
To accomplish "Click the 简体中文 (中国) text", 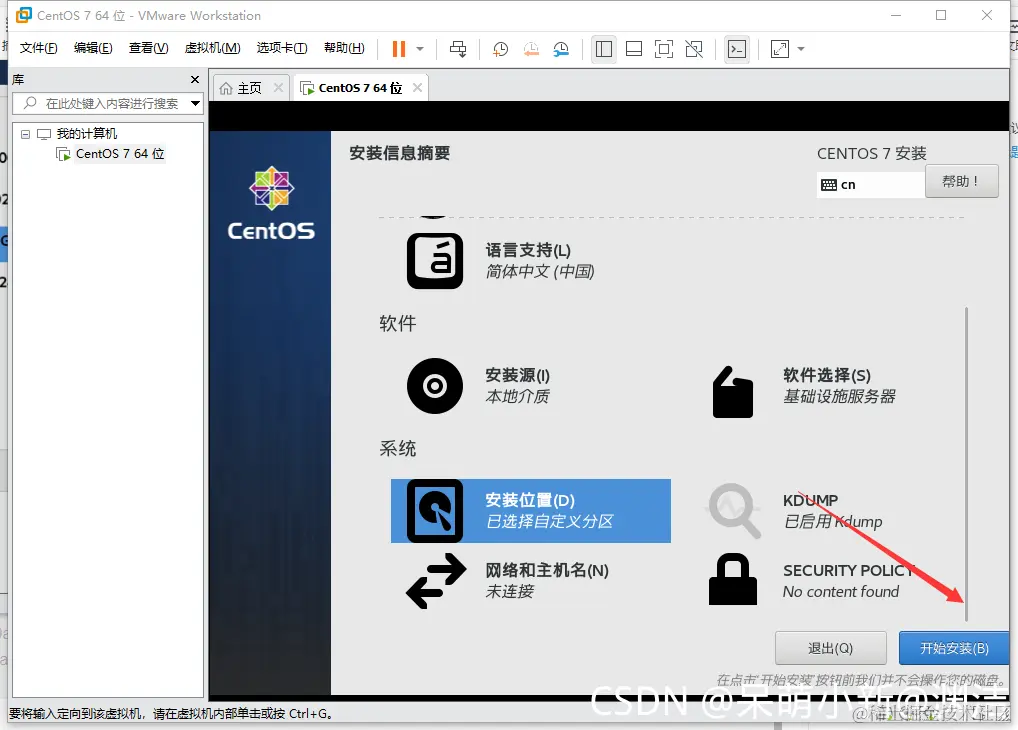I will 540,271.
